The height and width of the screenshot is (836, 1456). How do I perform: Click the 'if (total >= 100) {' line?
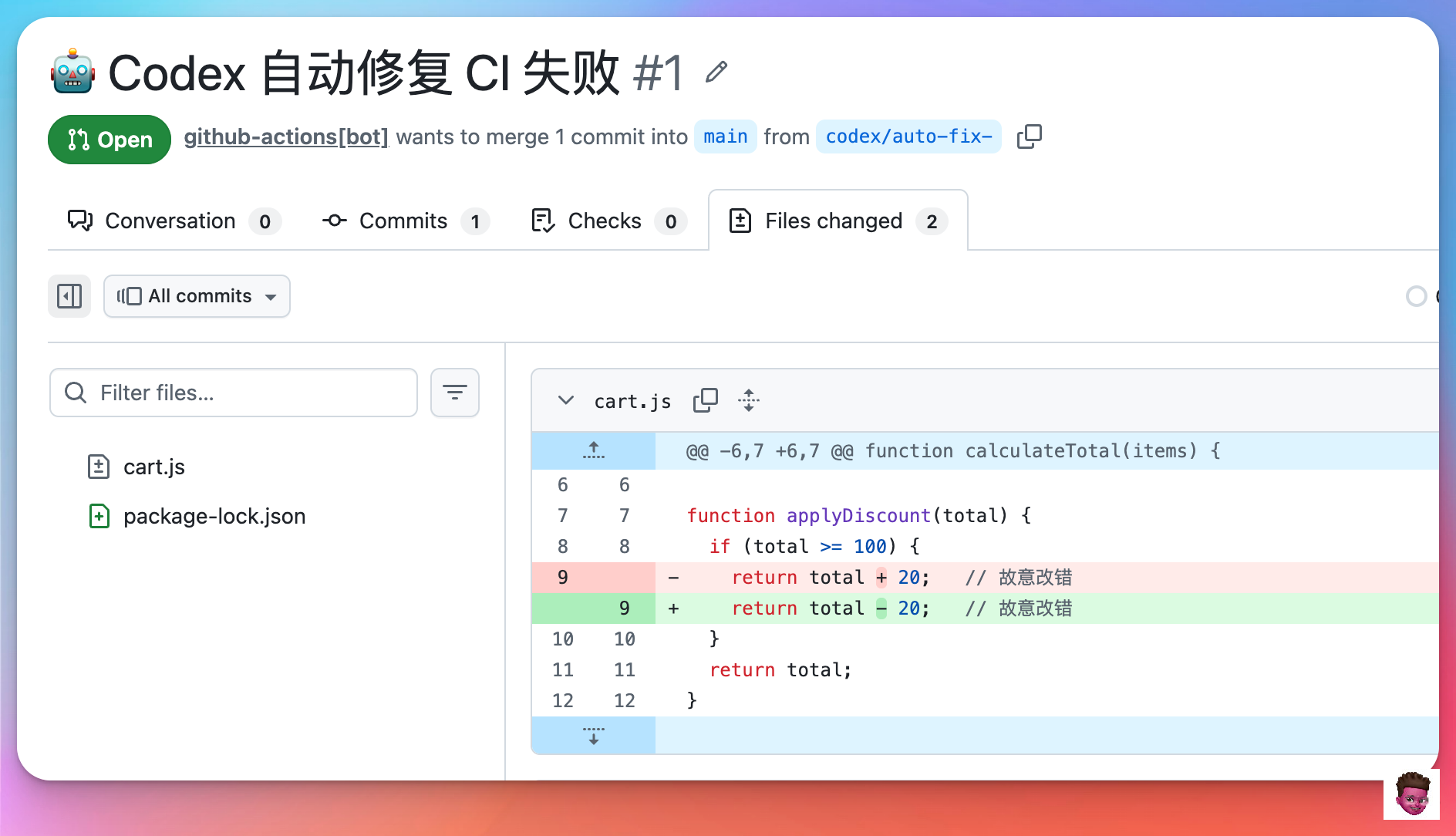814,546
